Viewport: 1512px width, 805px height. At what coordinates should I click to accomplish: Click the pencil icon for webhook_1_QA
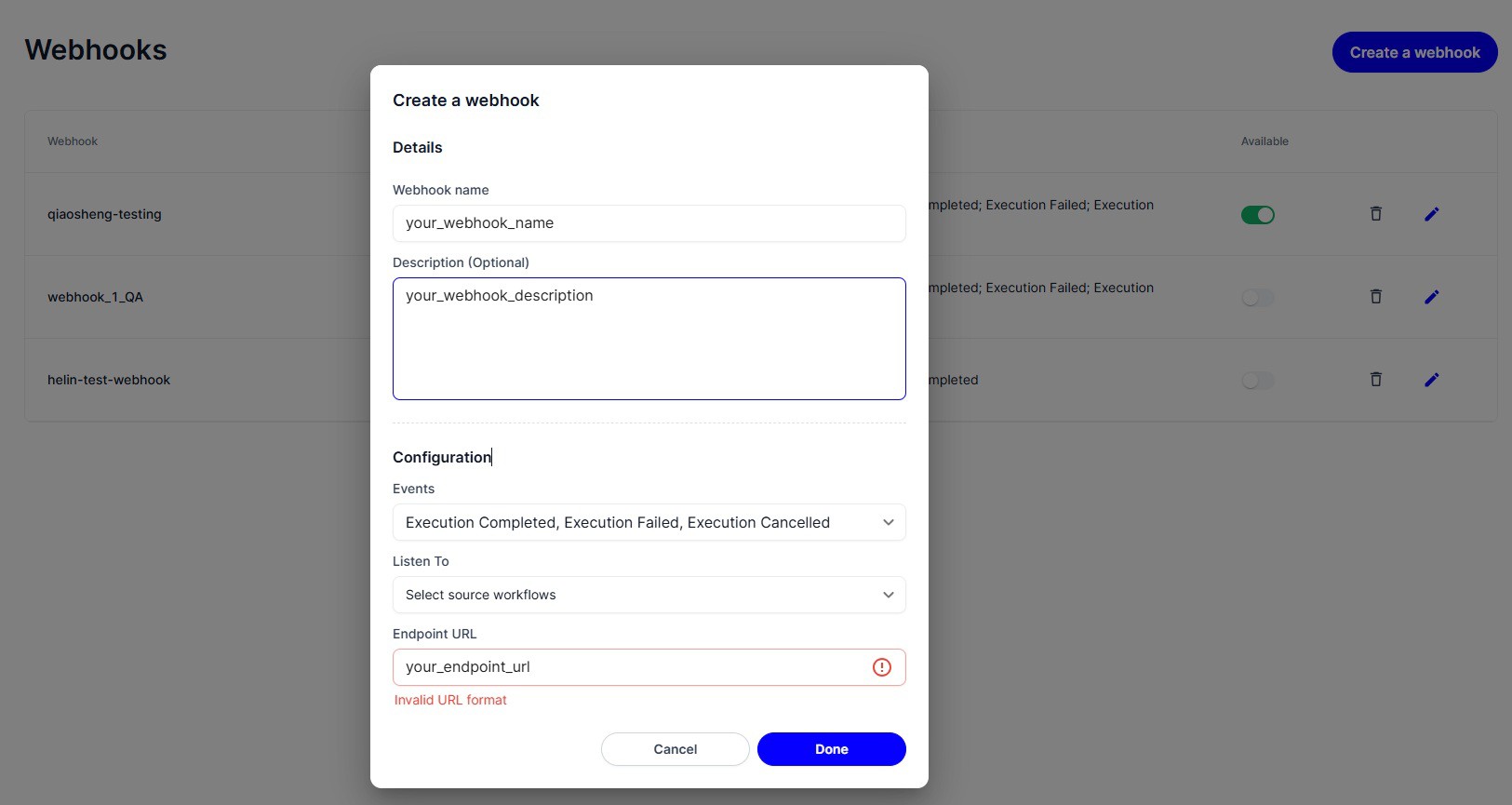1431,297
